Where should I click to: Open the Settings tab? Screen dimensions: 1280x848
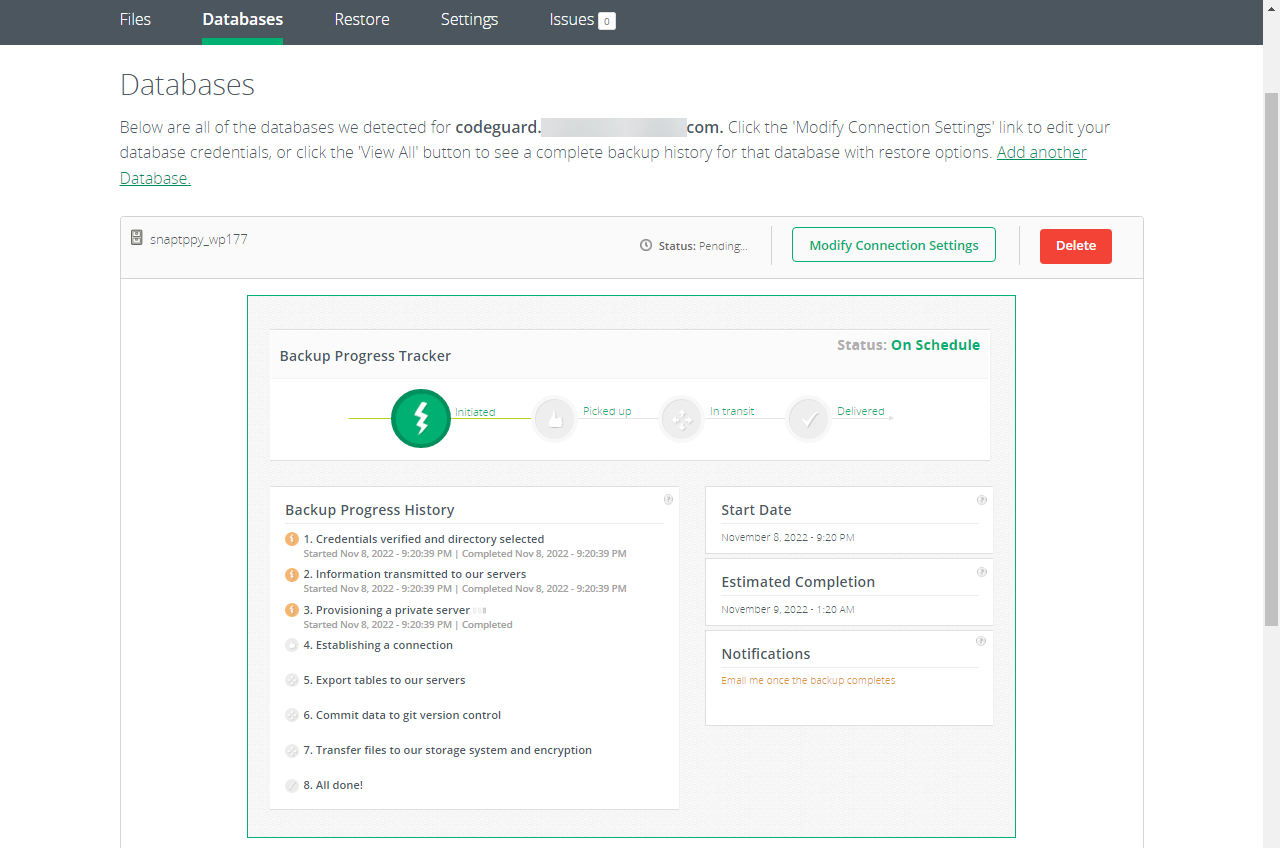pos(469,20)
